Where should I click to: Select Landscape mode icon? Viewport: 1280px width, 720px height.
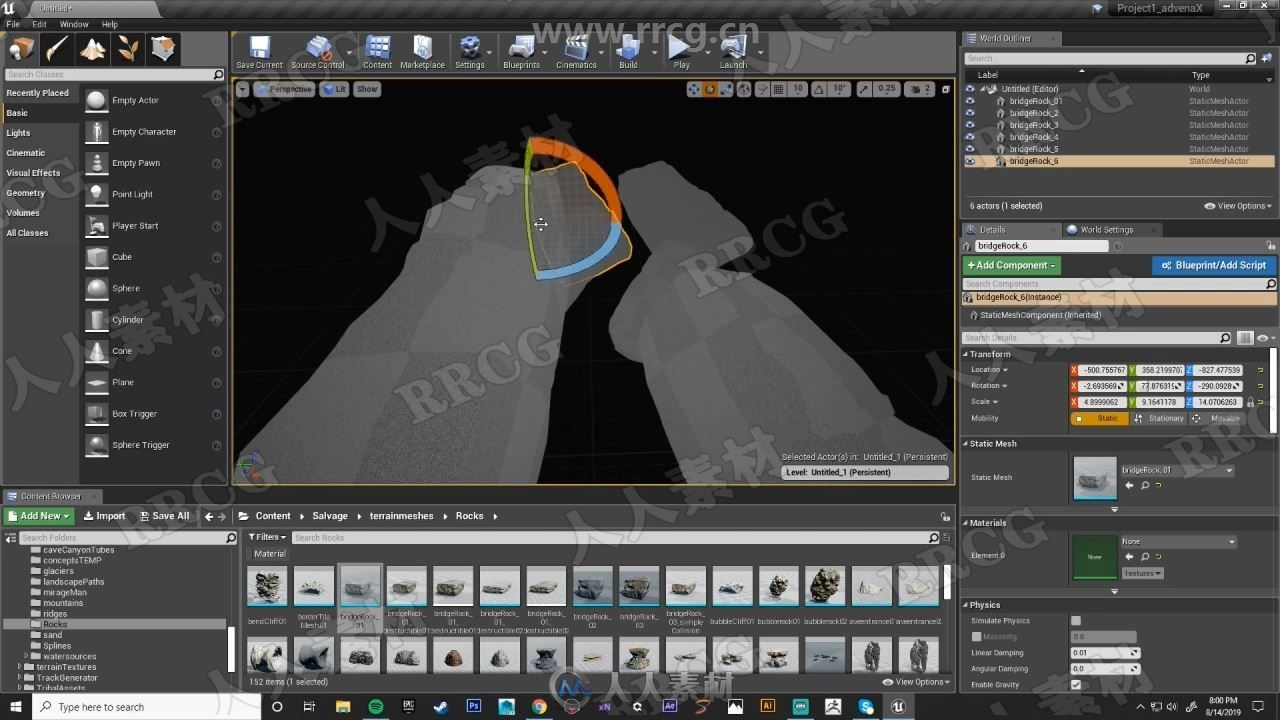pos(93,49)
